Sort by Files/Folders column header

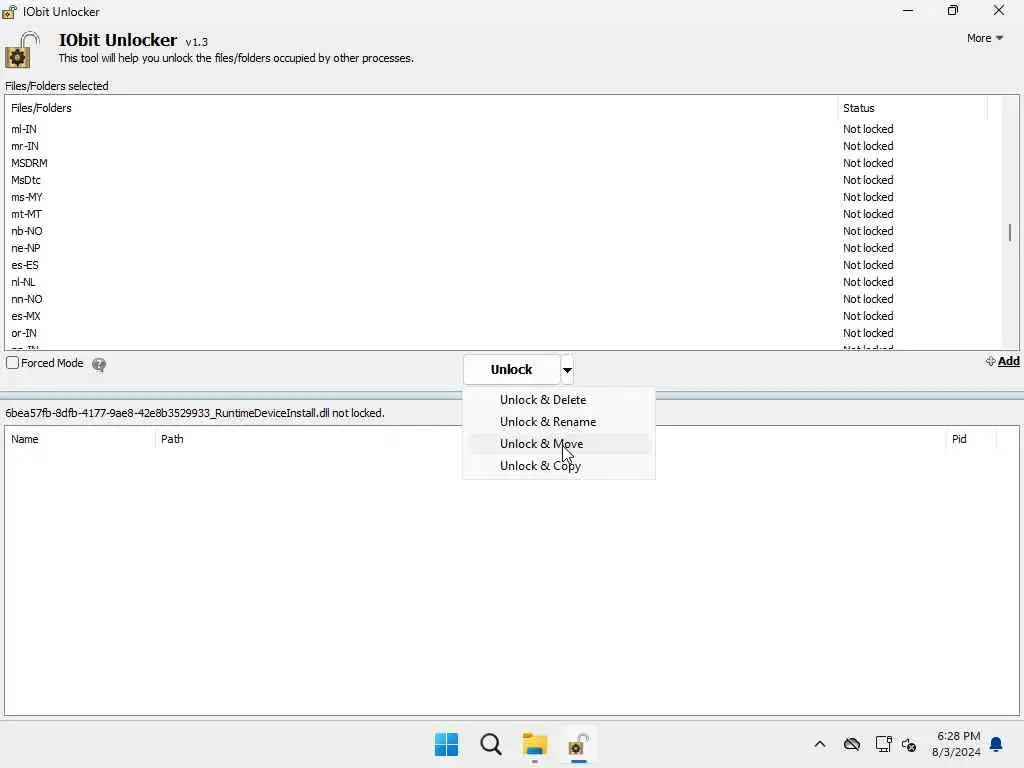coord(421,108)
